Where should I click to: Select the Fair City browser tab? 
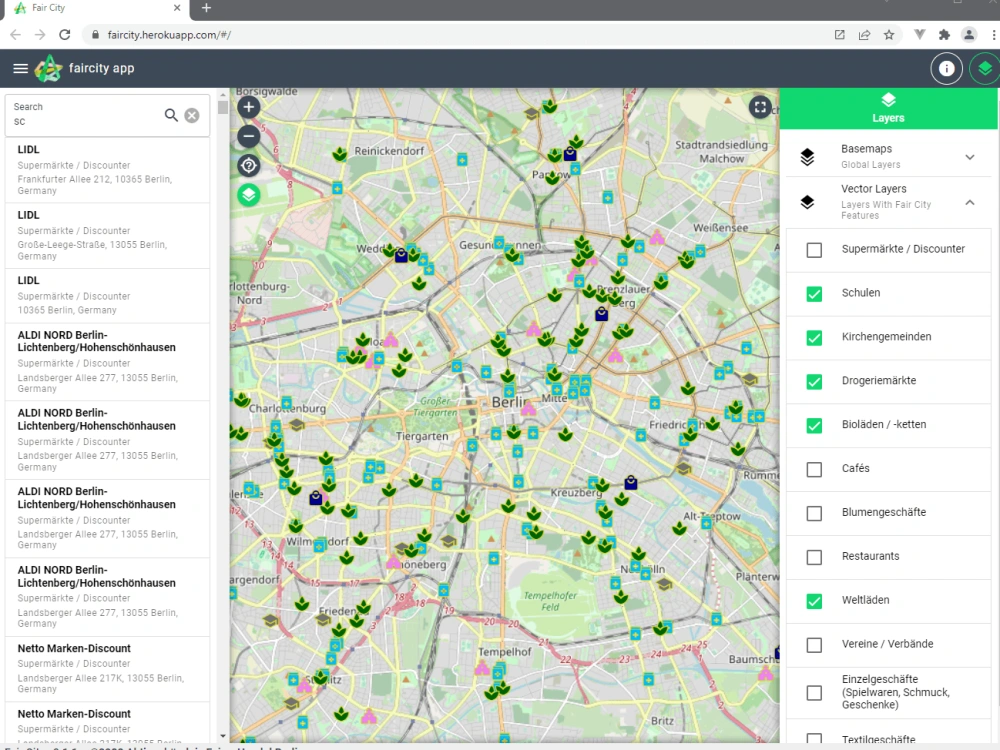tap(90, 11)
